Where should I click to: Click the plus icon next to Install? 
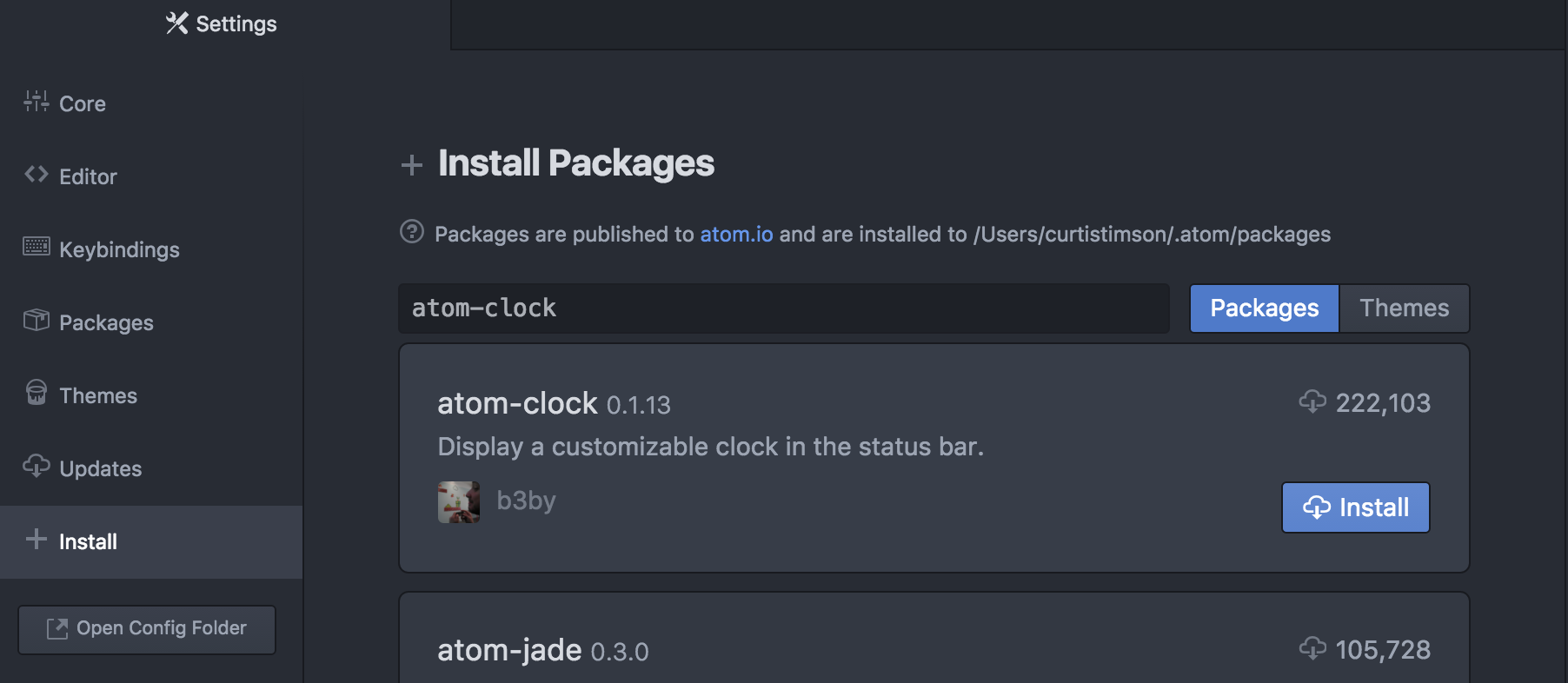pyautogui.click(x=36, y=540)
